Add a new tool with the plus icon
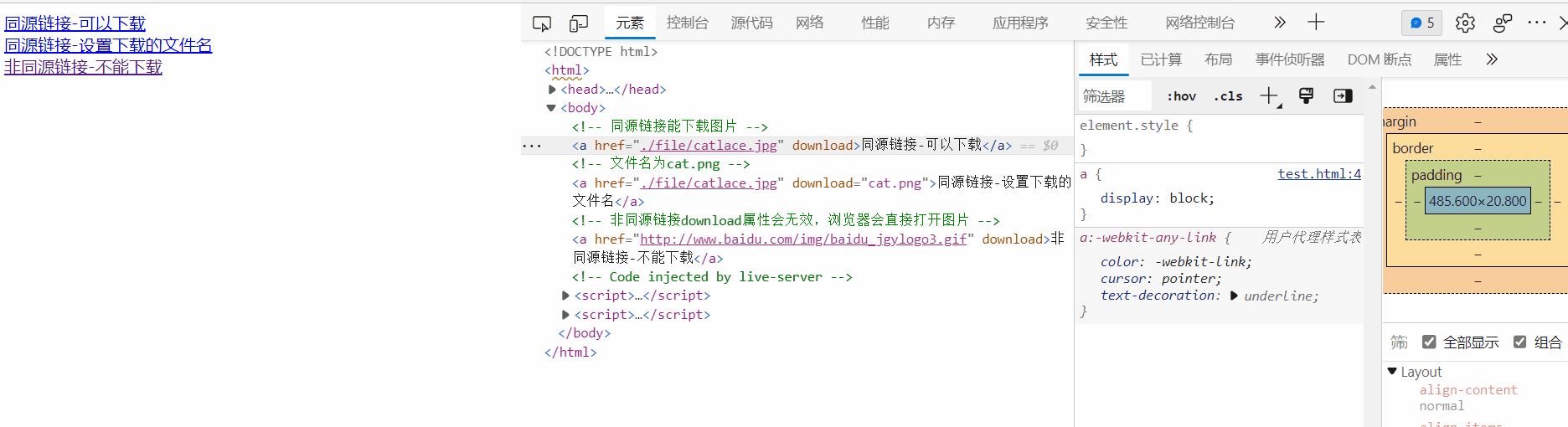This screenshot has width=1568, height=427. point(1316,23)
